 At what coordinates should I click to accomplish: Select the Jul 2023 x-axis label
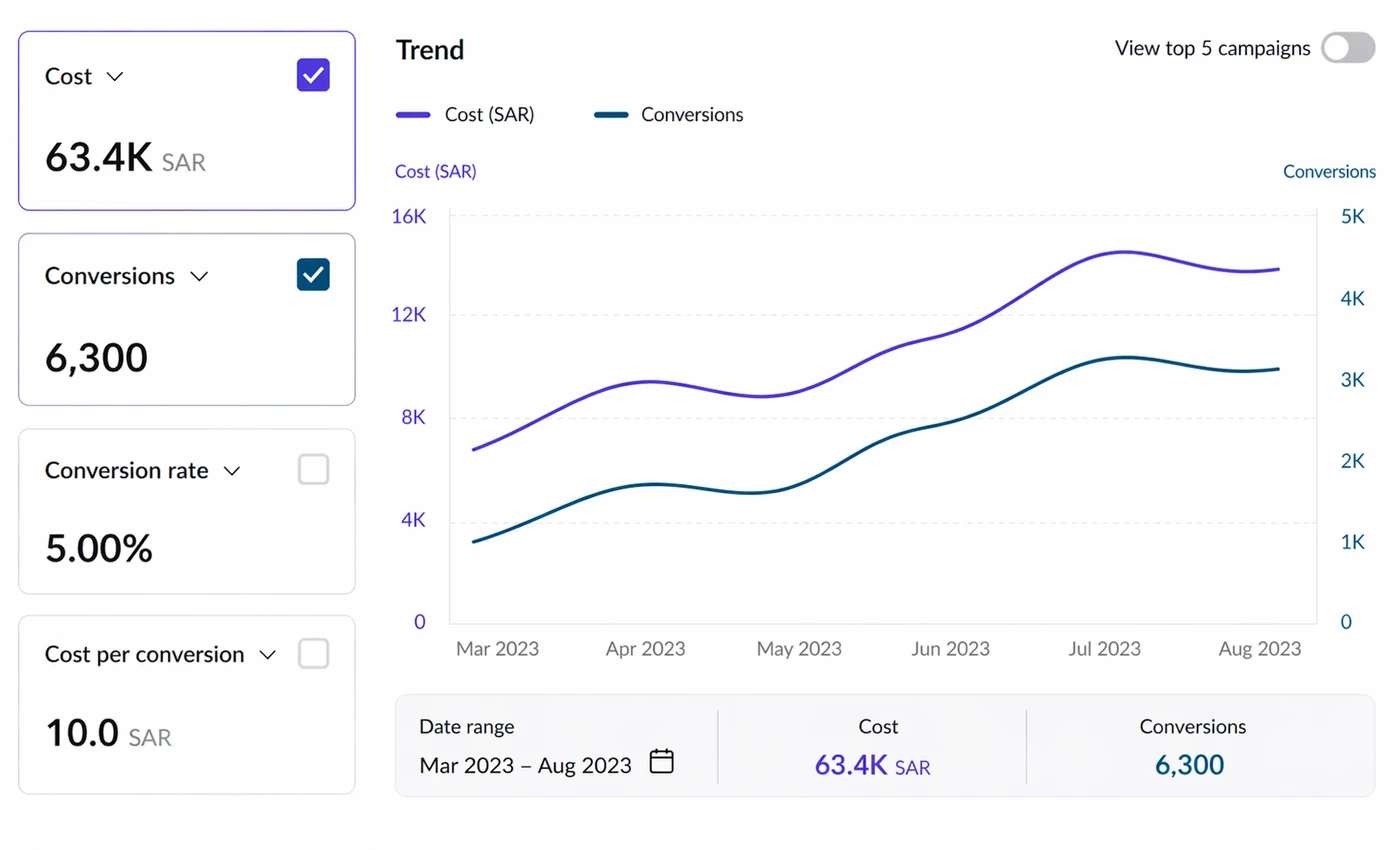point(1104,649)
